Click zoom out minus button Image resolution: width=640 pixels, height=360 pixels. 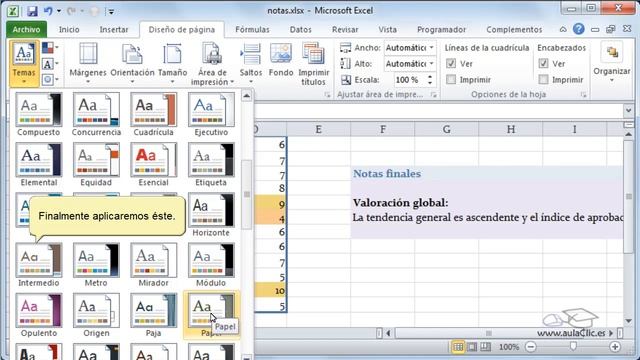click(531, 347)
